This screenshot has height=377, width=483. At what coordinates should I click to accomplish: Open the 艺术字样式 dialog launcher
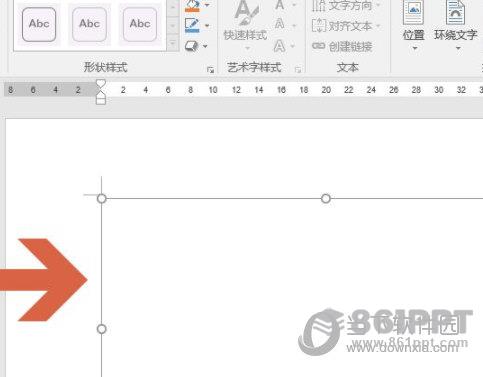(x=298, y=70)
